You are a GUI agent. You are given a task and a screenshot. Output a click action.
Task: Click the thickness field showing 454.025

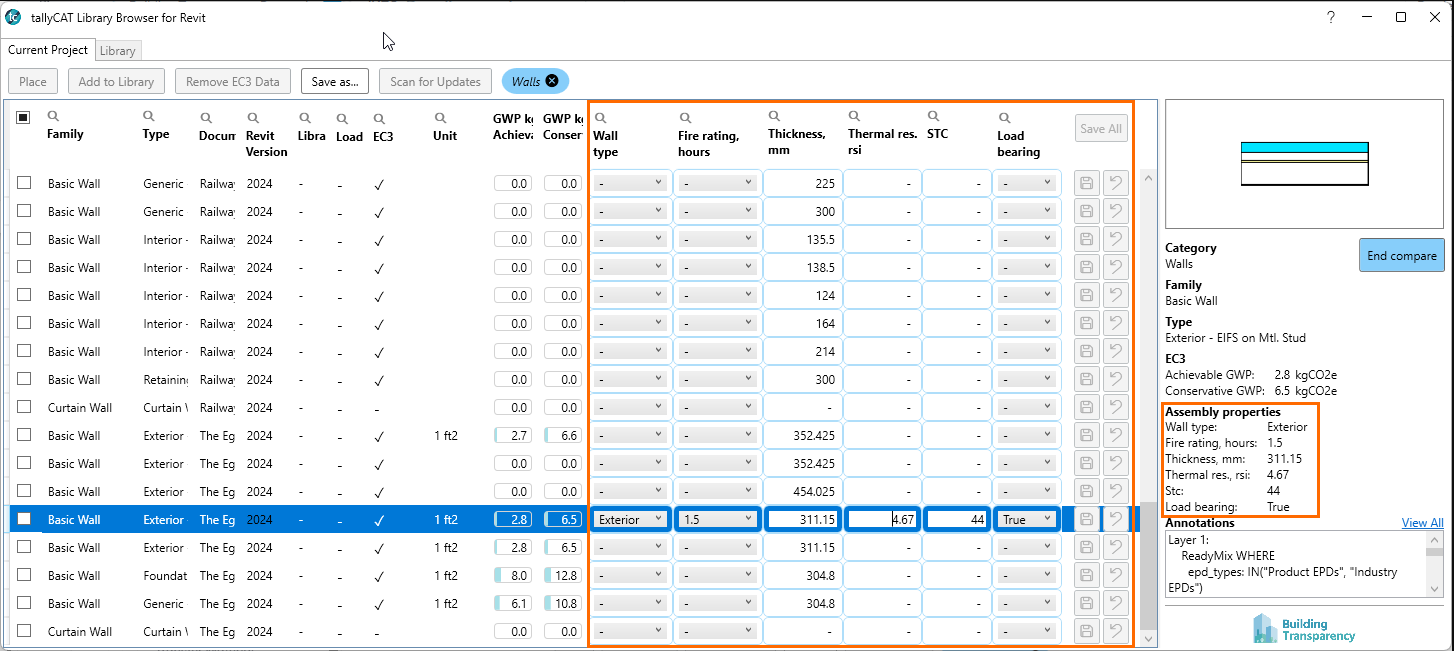pos(802,491)
